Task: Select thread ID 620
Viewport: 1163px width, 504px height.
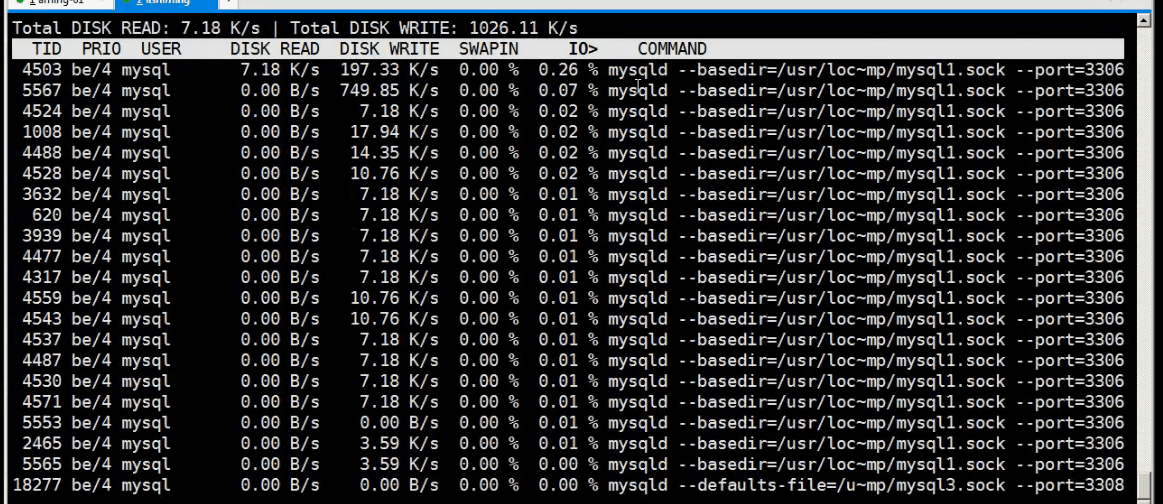Action: pyautogui.click(x=47, y=215)
